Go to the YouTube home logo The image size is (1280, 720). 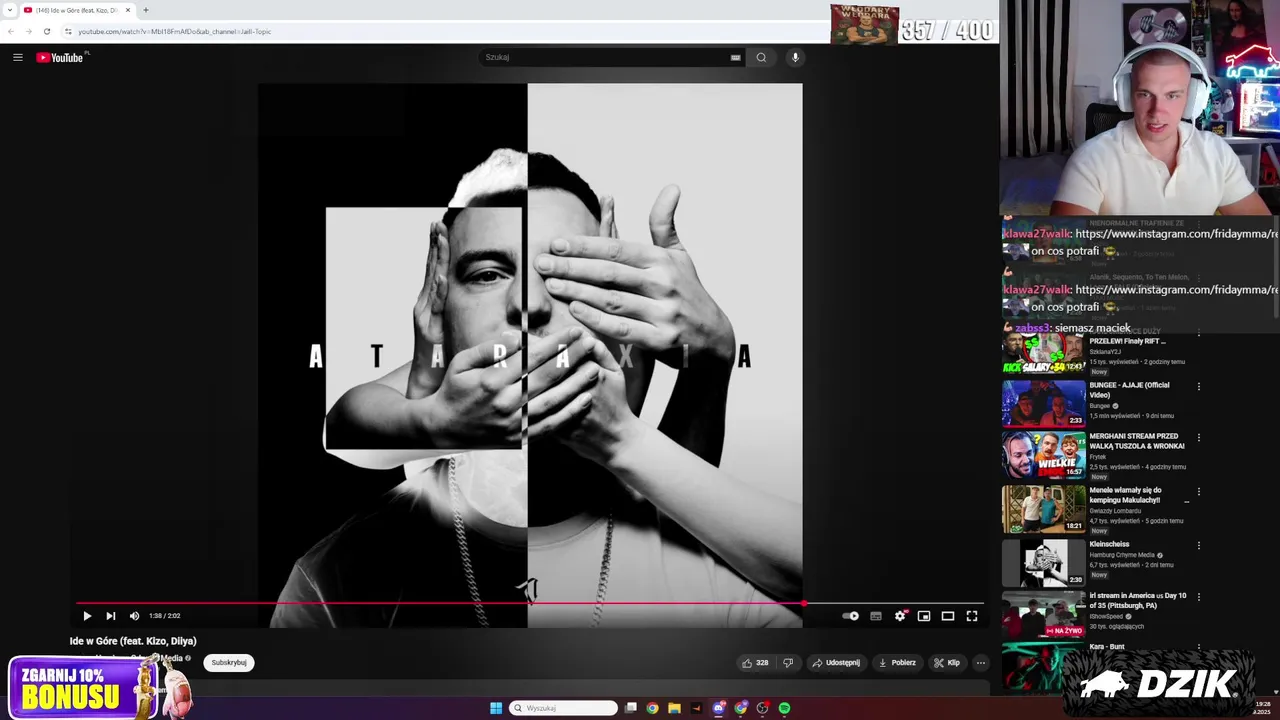pos(60,57)
